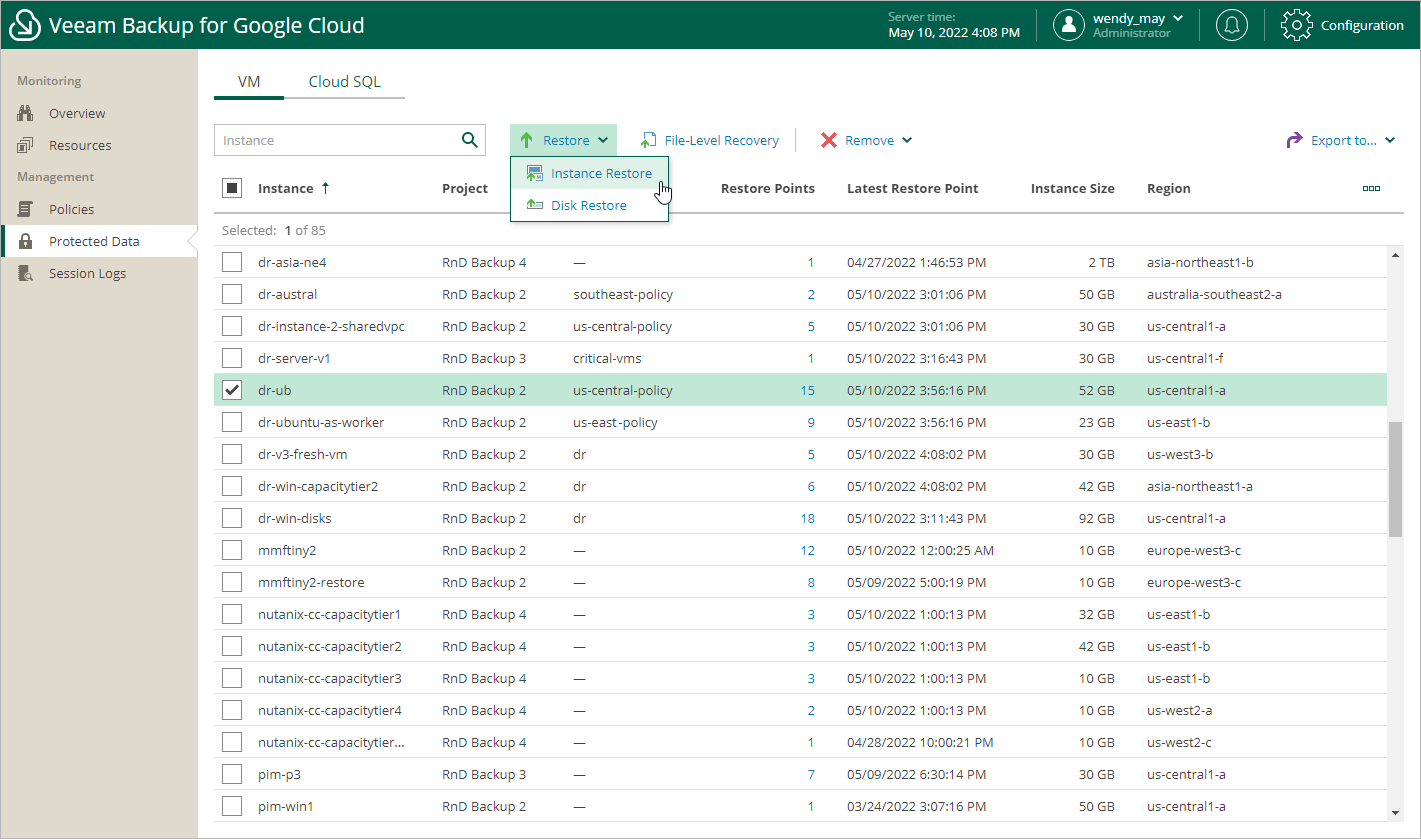
Task: Sort by Instance Size column header
Action: click(1072, 188)
